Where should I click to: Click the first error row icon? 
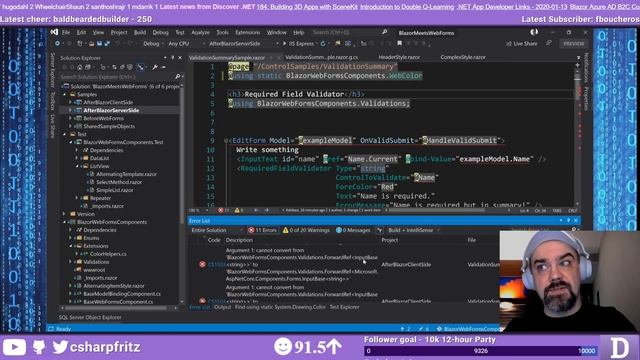pos(202,264)
